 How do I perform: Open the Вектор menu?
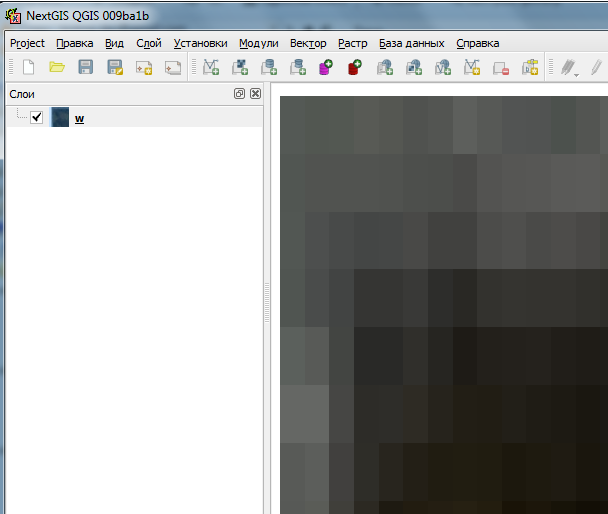click(x=308, y=43)
